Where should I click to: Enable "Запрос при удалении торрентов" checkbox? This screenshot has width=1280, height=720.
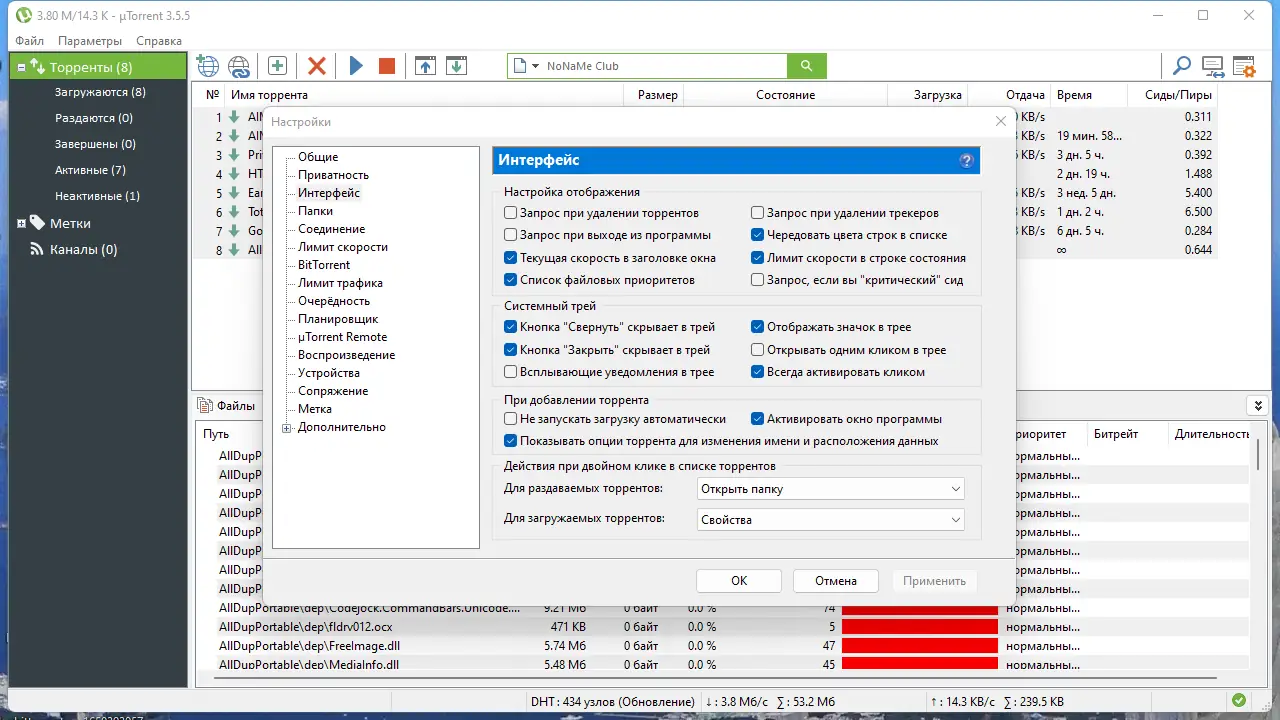click(511, 213)
